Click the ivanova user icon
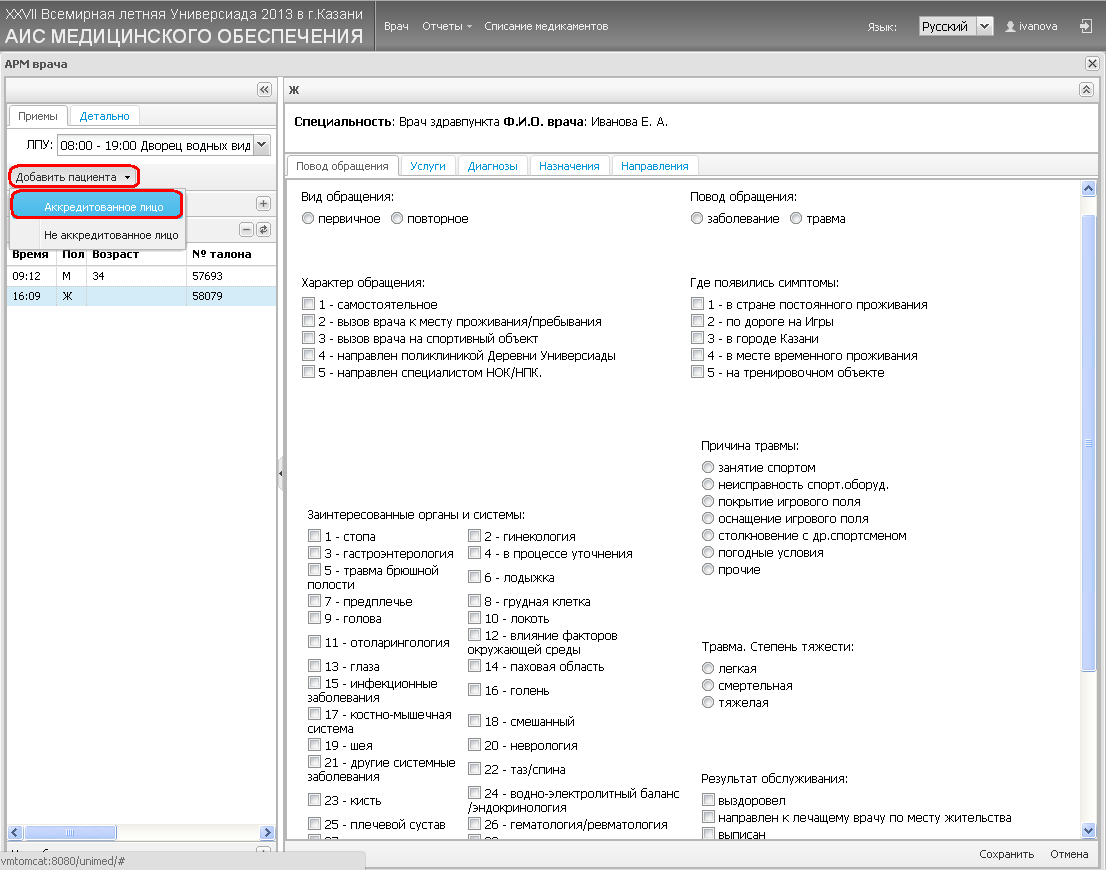1106x870 pixels. tap(1010, 27)
